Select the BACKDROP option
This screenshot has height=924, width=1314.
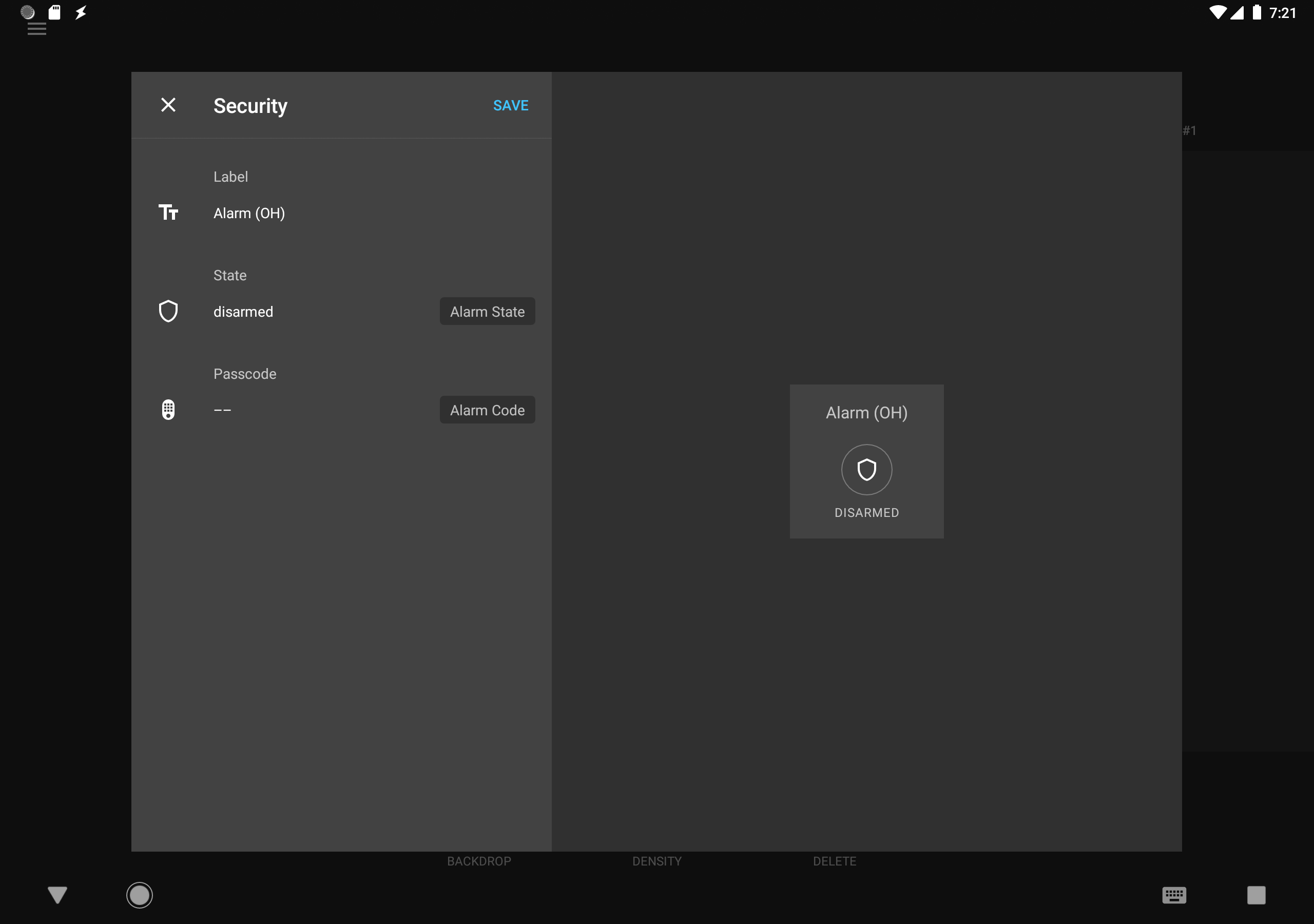(x=479, y=861)
